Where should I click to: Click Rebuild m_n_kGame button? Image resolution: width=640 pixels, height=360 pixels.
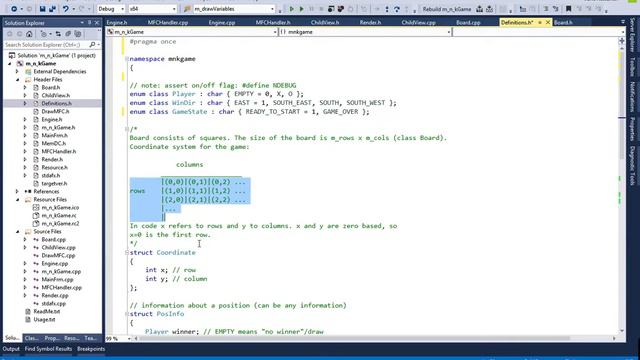(x=447, y=9)
